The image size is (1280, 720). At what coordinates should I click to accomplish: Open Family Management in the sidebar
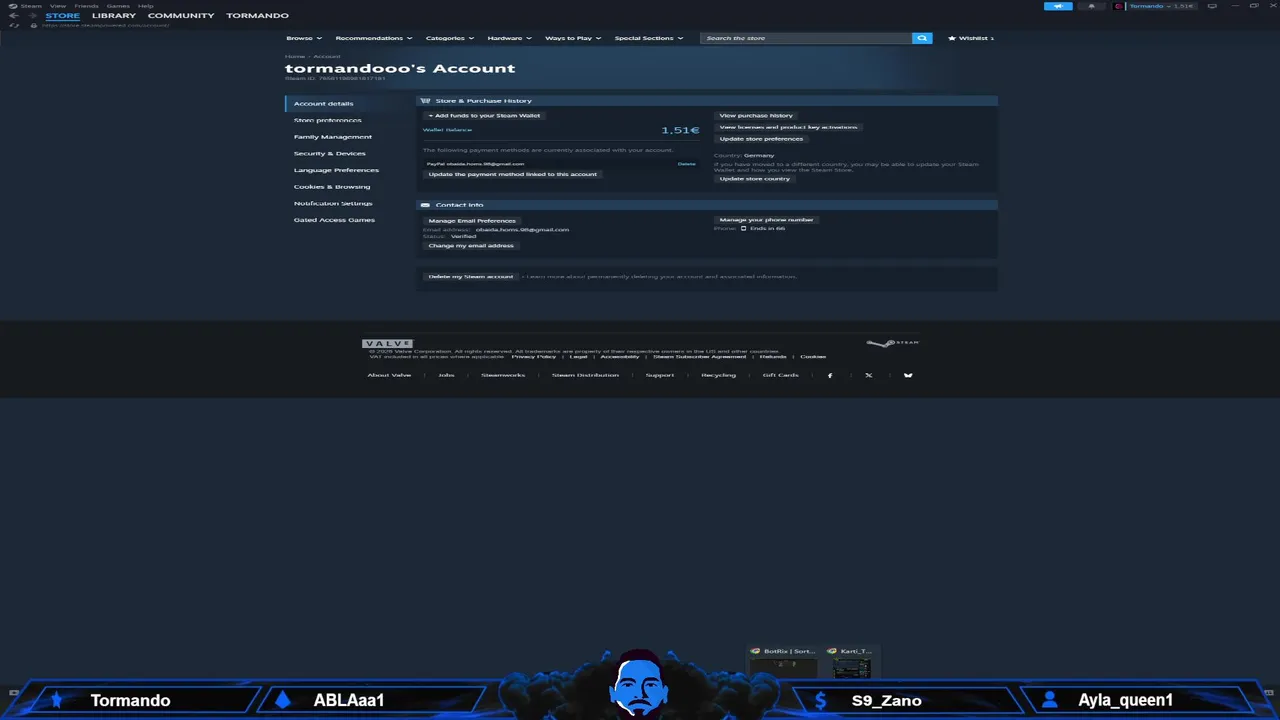click(x=333, y=137)
